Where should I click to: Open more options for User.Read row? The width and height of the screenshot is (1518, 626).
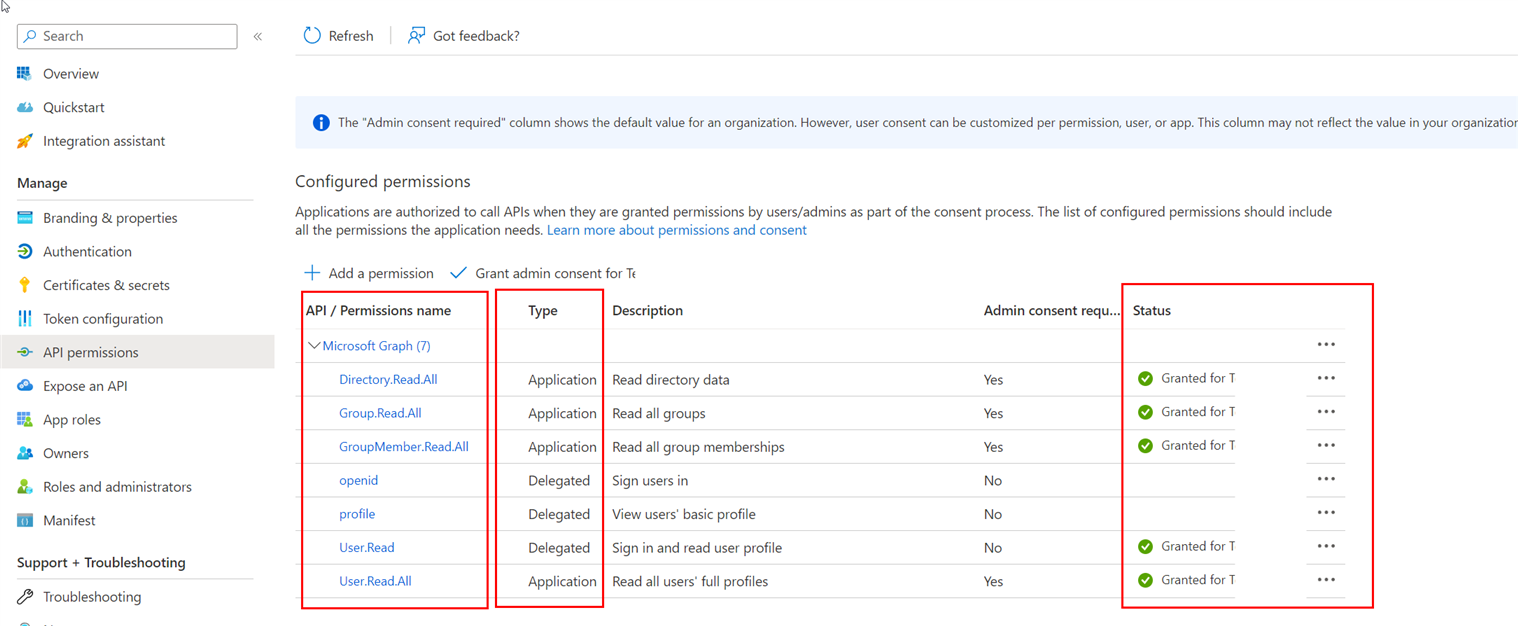point(1326,546)
